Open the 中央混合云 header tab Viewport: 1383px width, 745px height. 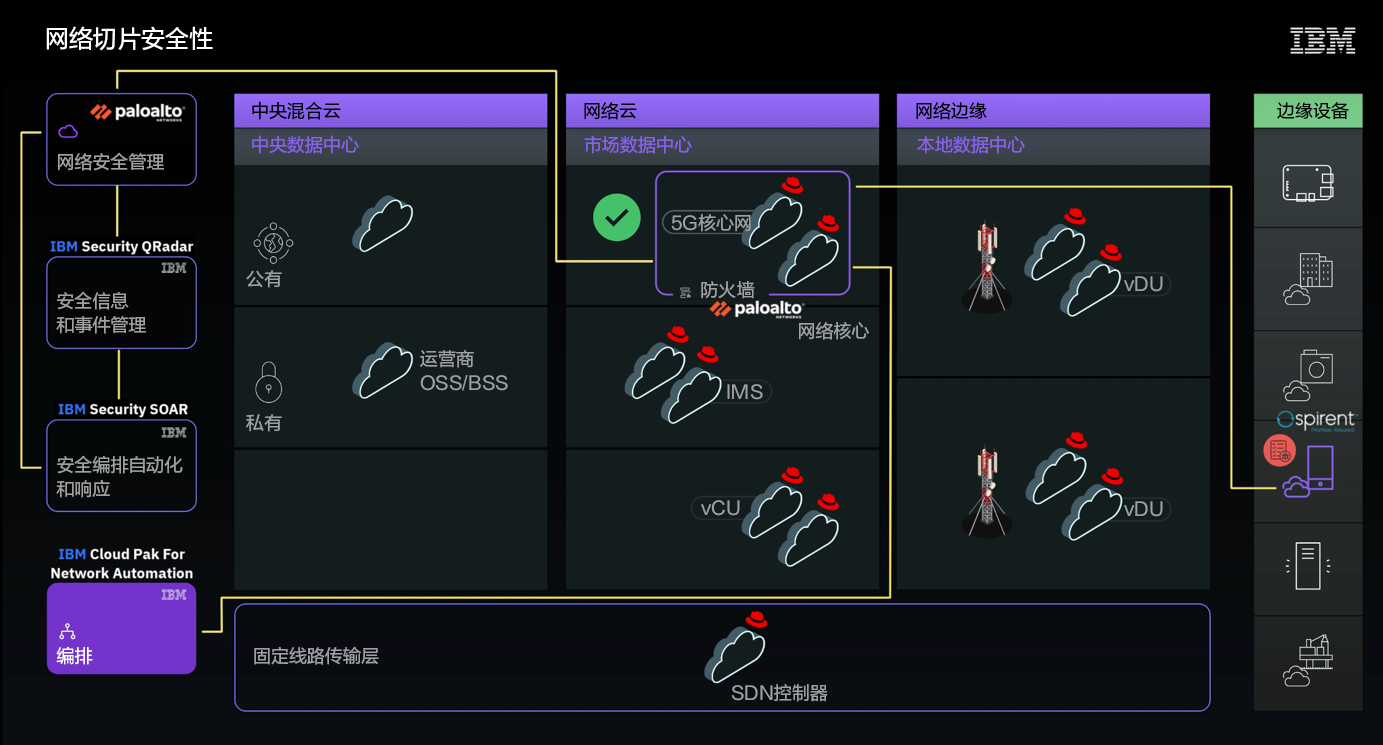point(391,111)
